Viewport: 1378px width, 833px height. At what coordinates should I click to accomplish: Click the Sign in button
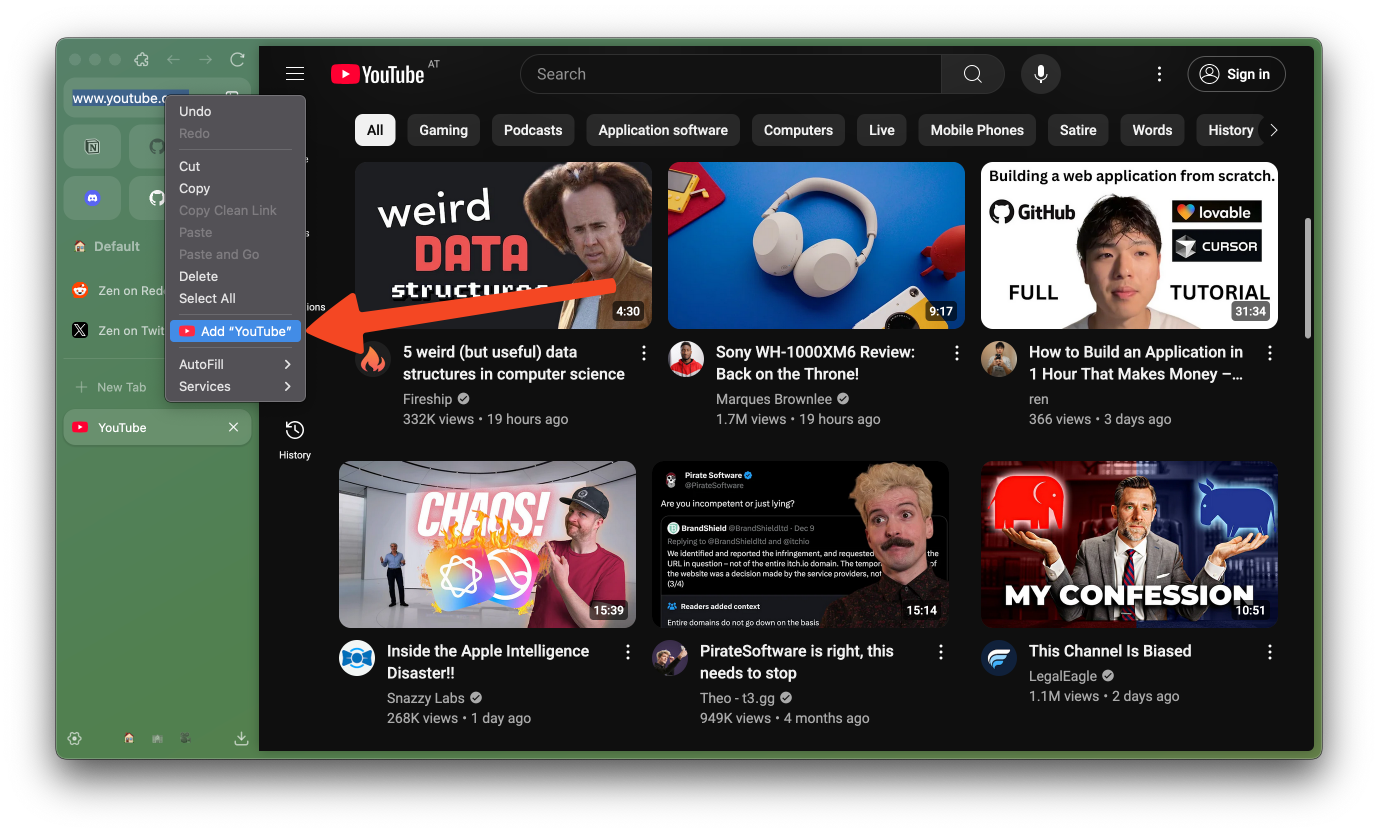pos(1236,74)
